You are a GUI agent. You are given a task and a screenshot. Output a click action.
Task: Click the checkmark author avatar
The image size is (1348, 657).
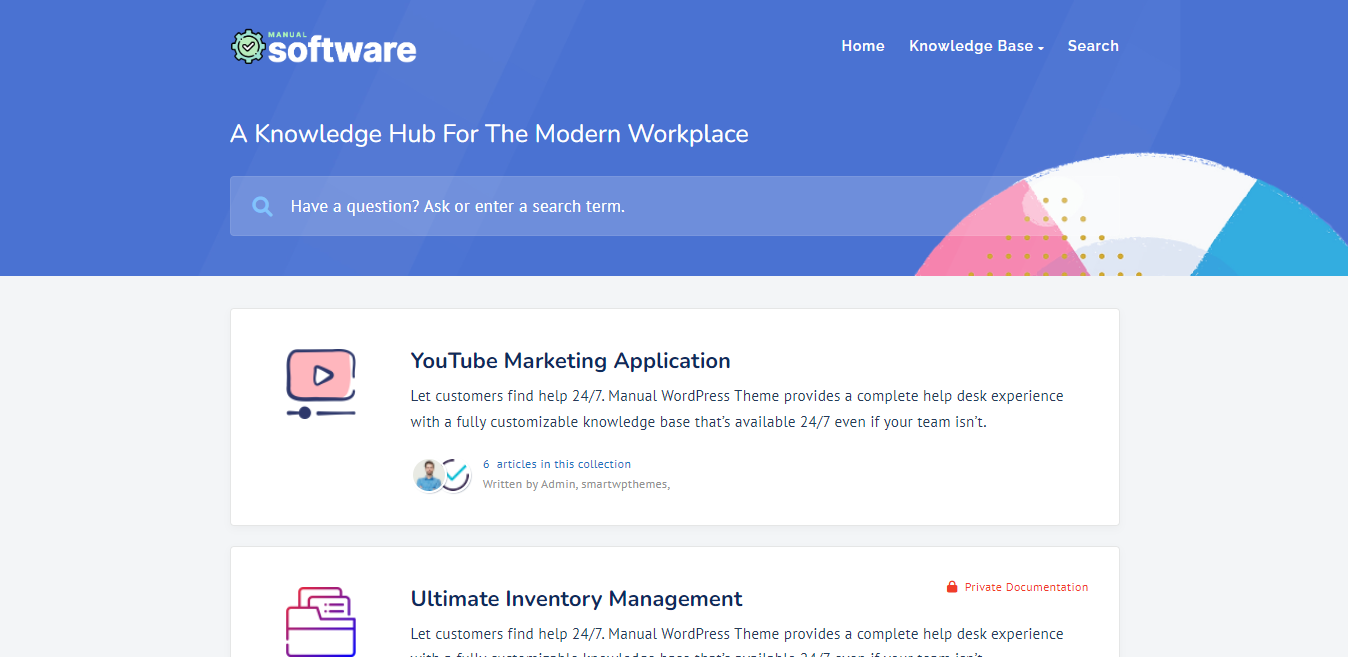[x=456, y=475]
